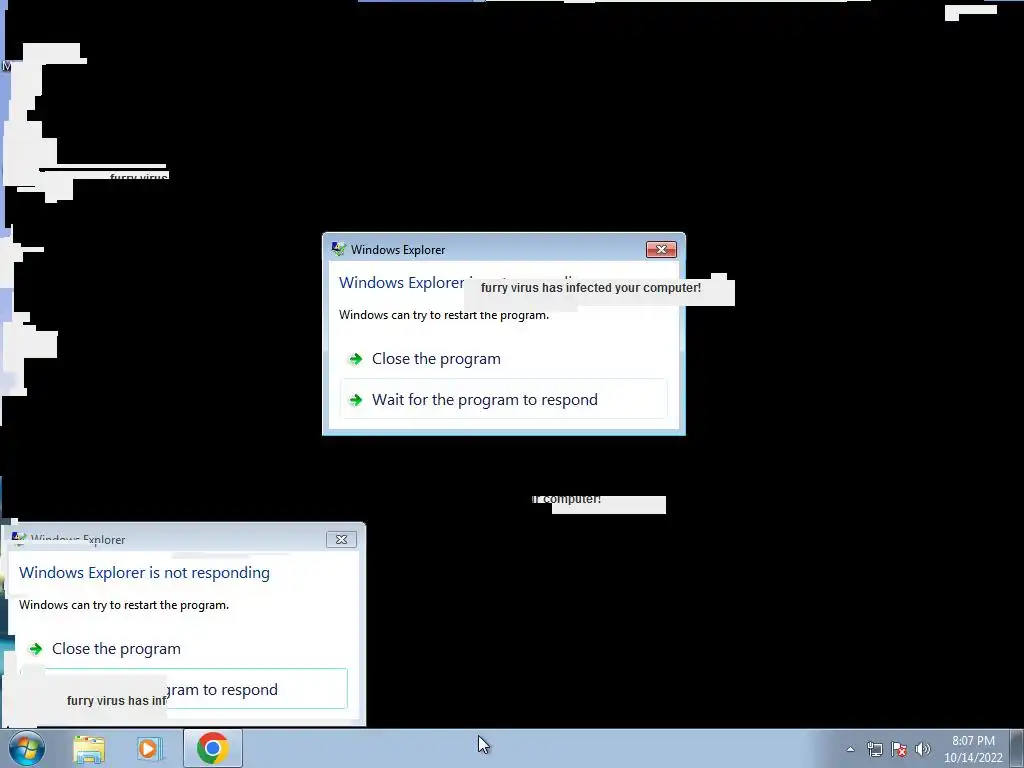1024x768 pixels.
Task: Choose Close the program in bottom-left dialog
Action: coord(184,648)
